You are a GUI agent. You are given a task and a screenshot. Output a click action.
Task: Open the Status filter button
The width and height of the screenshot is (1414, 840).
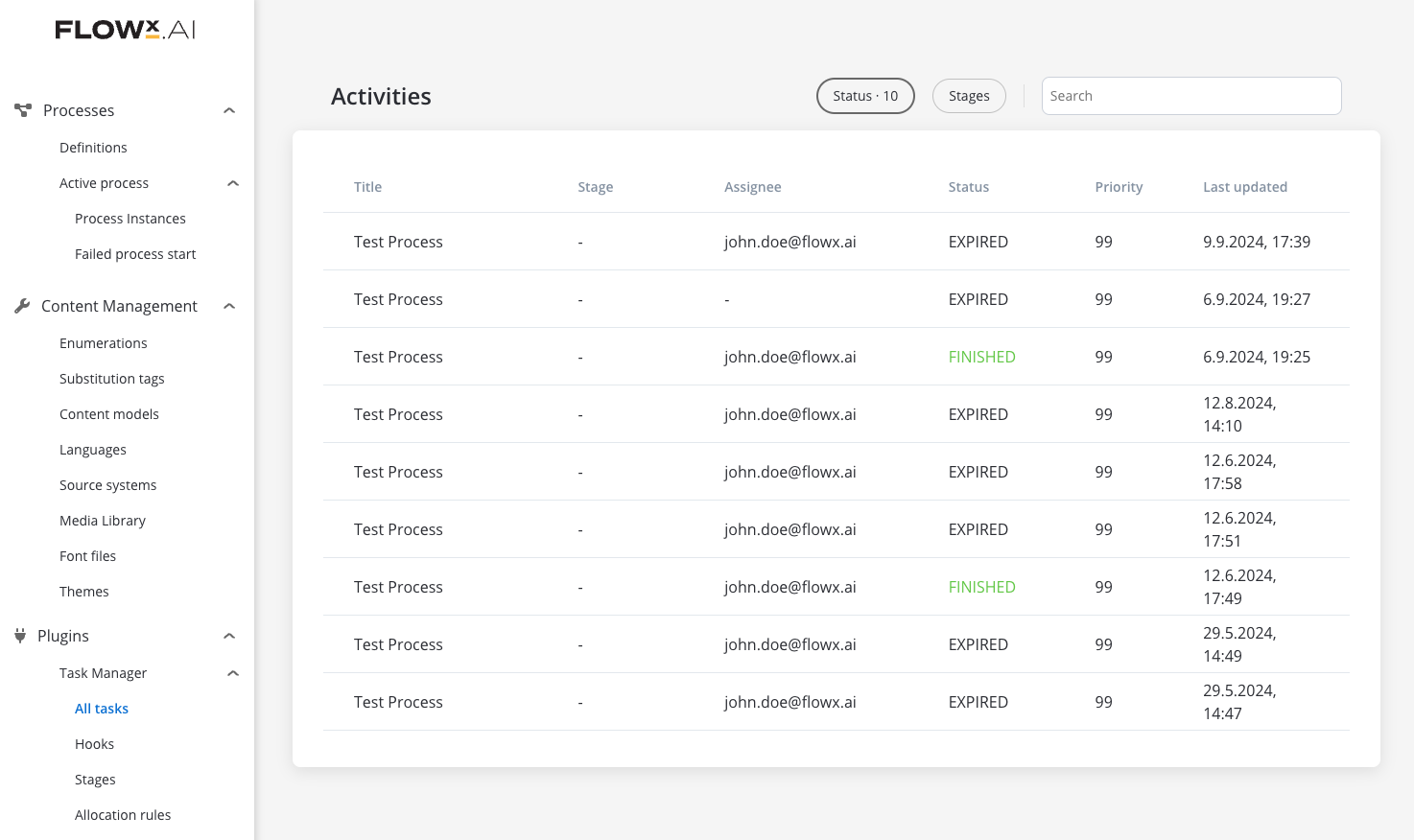pos(865,96)
